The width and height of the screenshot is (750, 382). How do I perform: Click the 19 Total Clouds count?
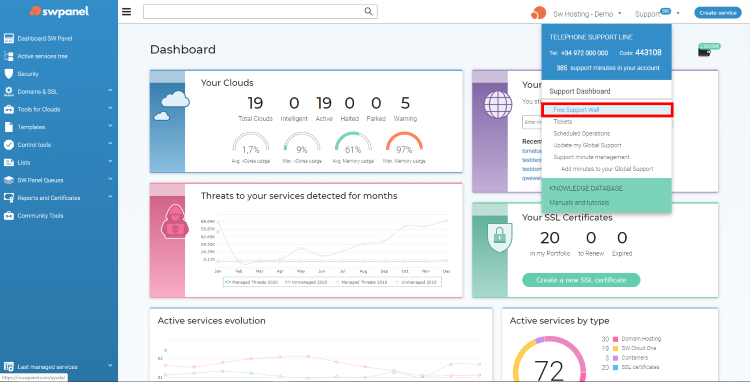coord(255,103)
